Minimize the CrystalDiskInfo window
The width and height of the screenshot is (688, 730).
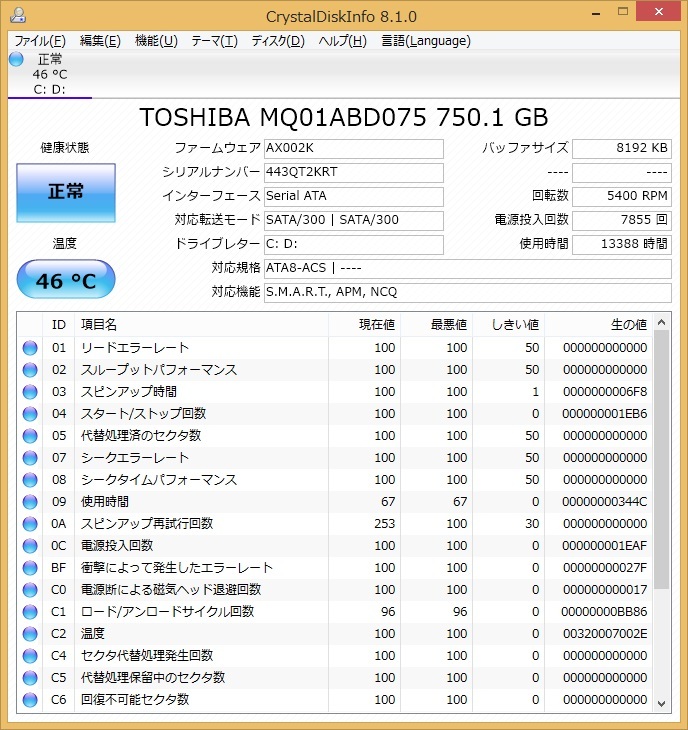(595, 13)
